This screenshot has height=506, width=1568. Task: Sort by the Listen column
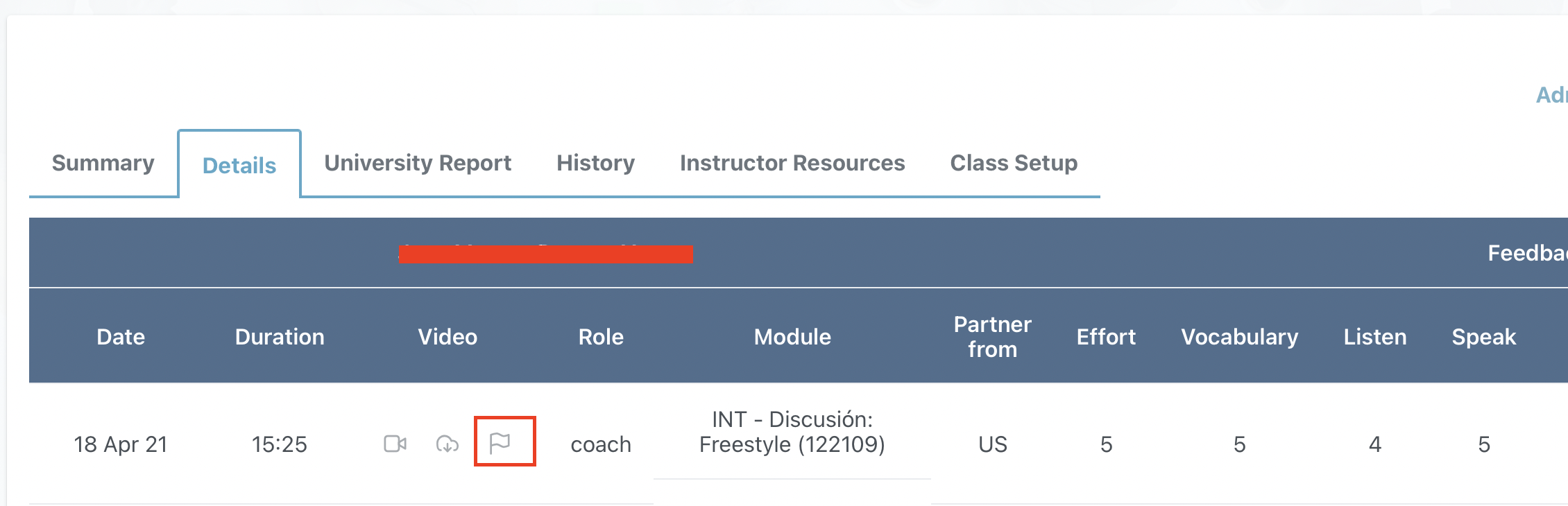click(x=1374, y=337)
